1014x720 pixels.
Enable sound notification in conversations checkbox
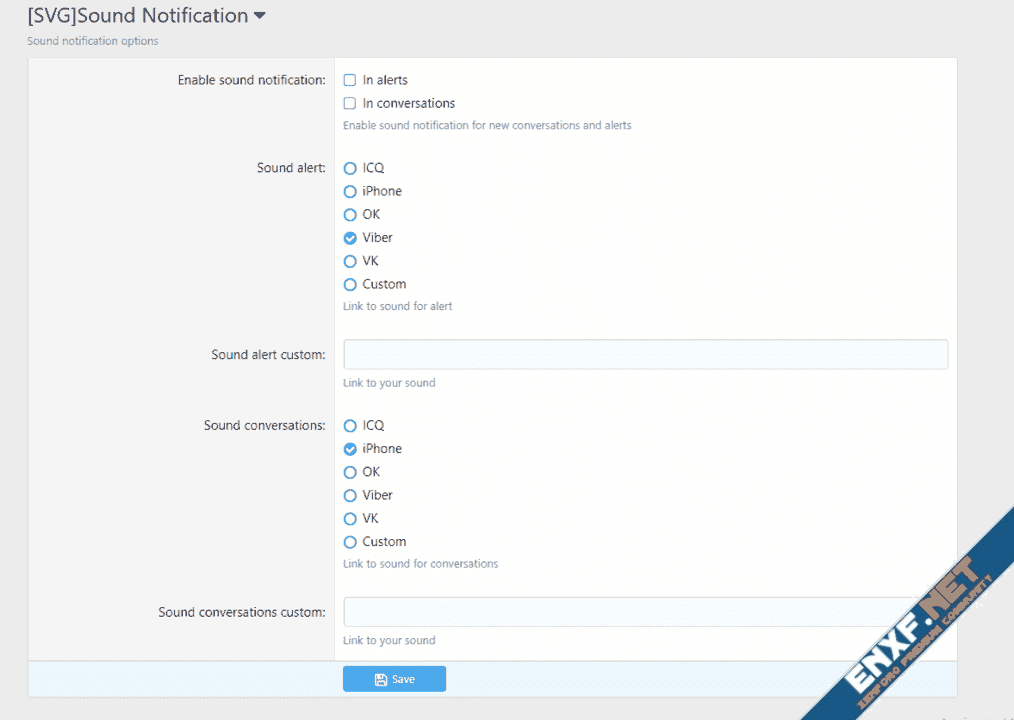[350, 103]
